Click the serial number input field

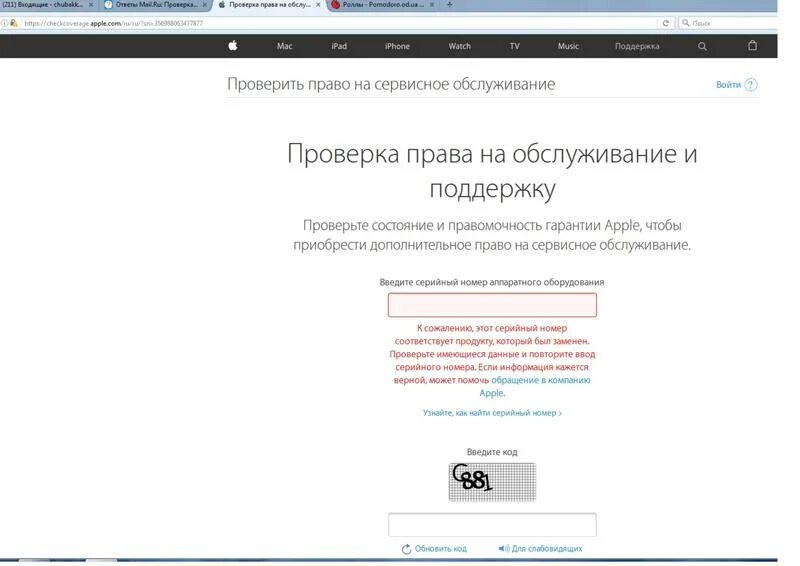[492, 305]
